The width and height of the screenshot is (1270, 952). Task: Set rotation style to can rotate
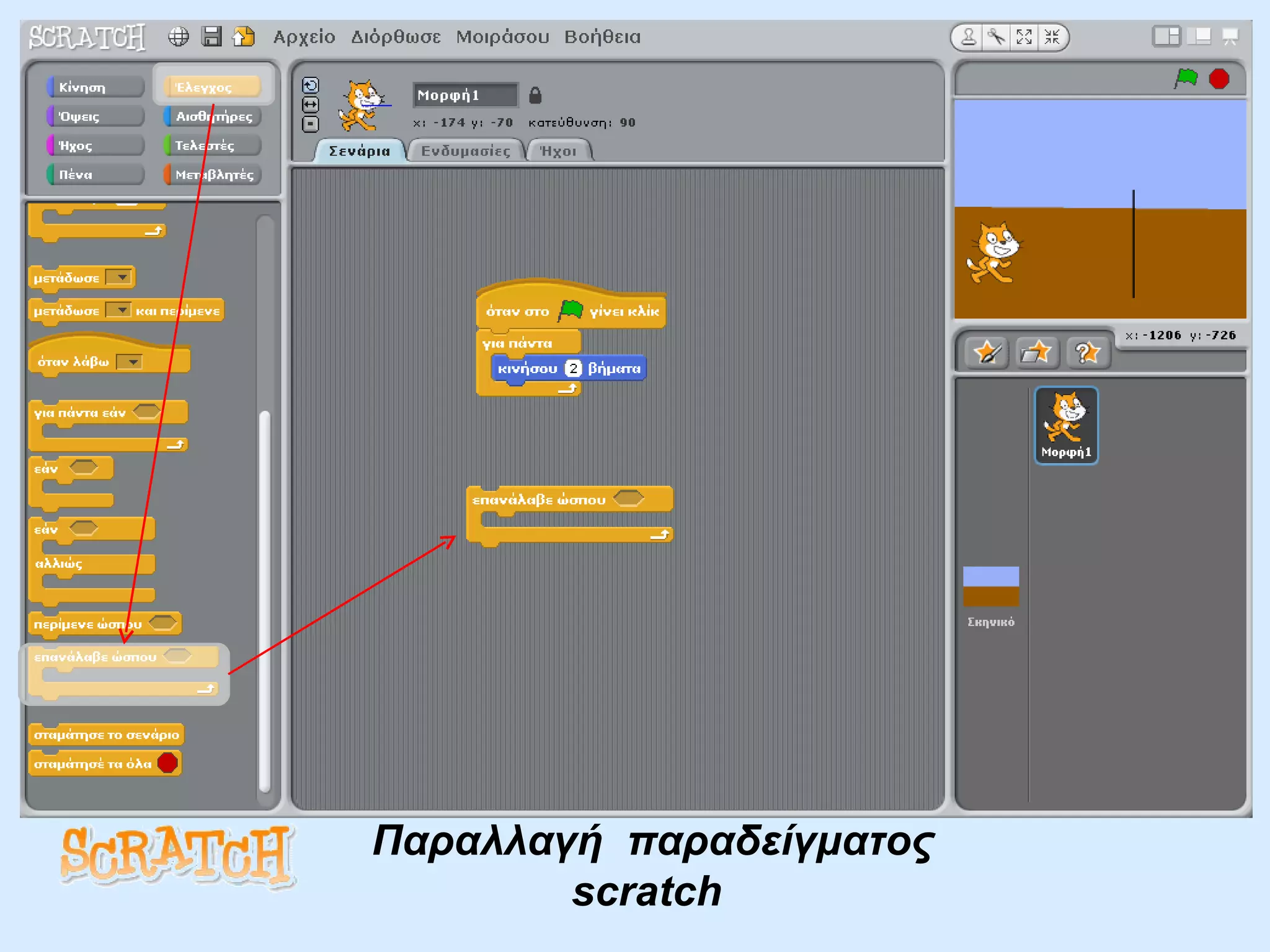coord(310,85)
